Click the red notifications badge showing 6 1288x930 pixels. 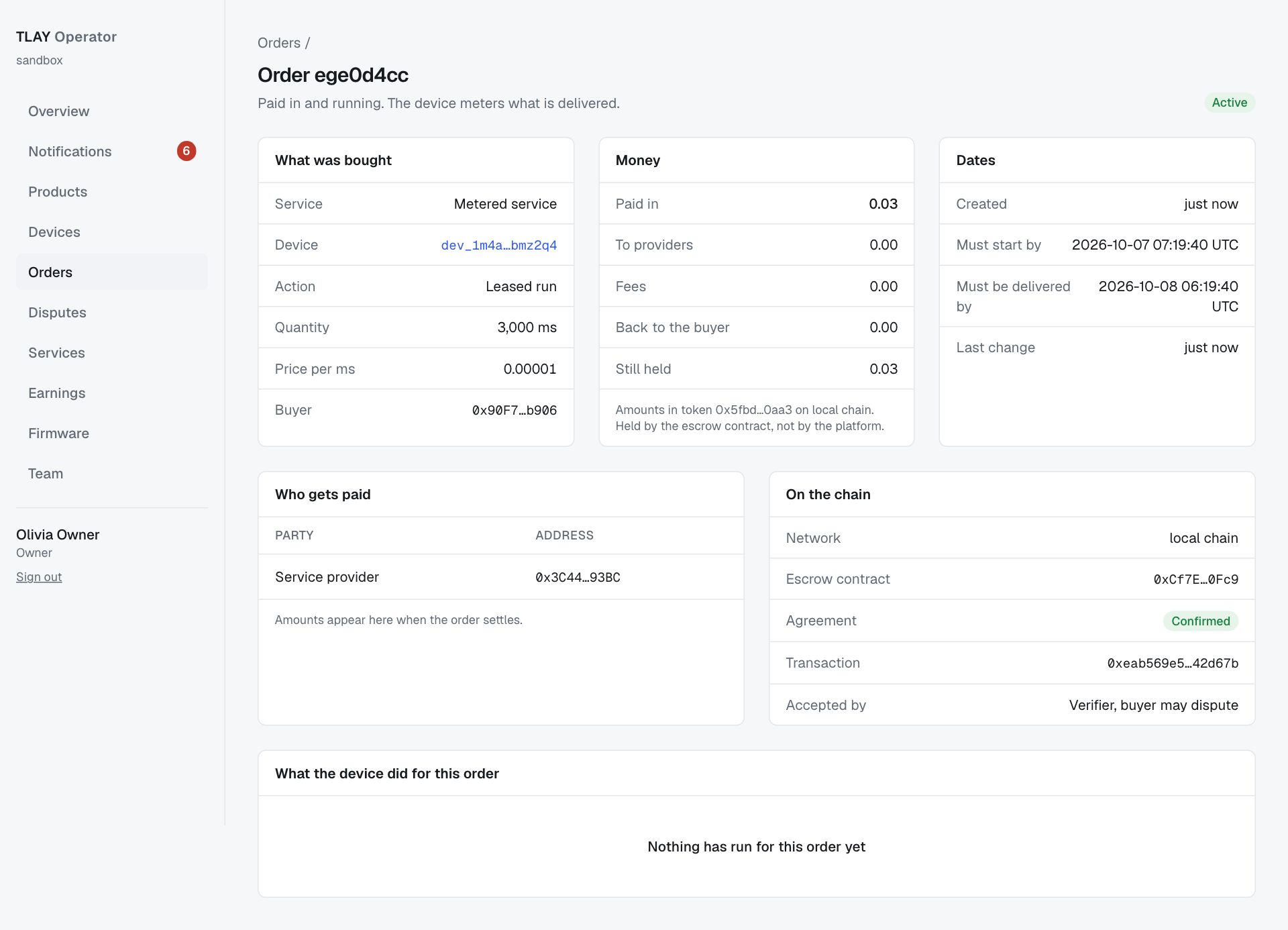186,151
